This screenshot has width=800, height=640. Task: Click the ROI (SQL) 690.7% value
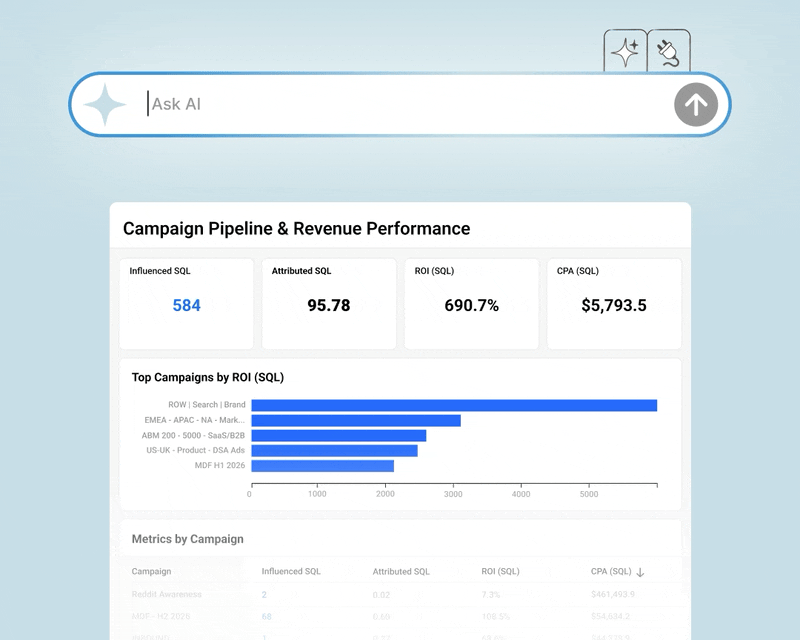pos(471,305)
